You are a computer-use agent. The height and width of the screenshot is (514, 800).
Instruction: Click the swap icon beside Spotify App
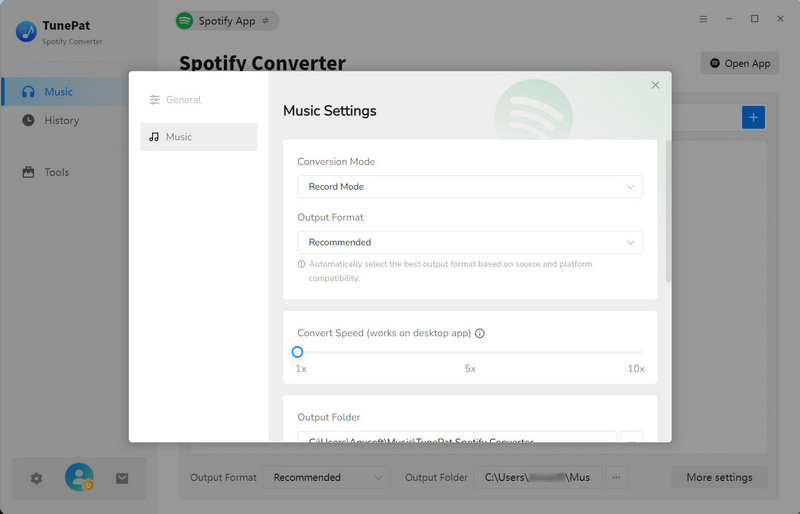coord(266,21)
